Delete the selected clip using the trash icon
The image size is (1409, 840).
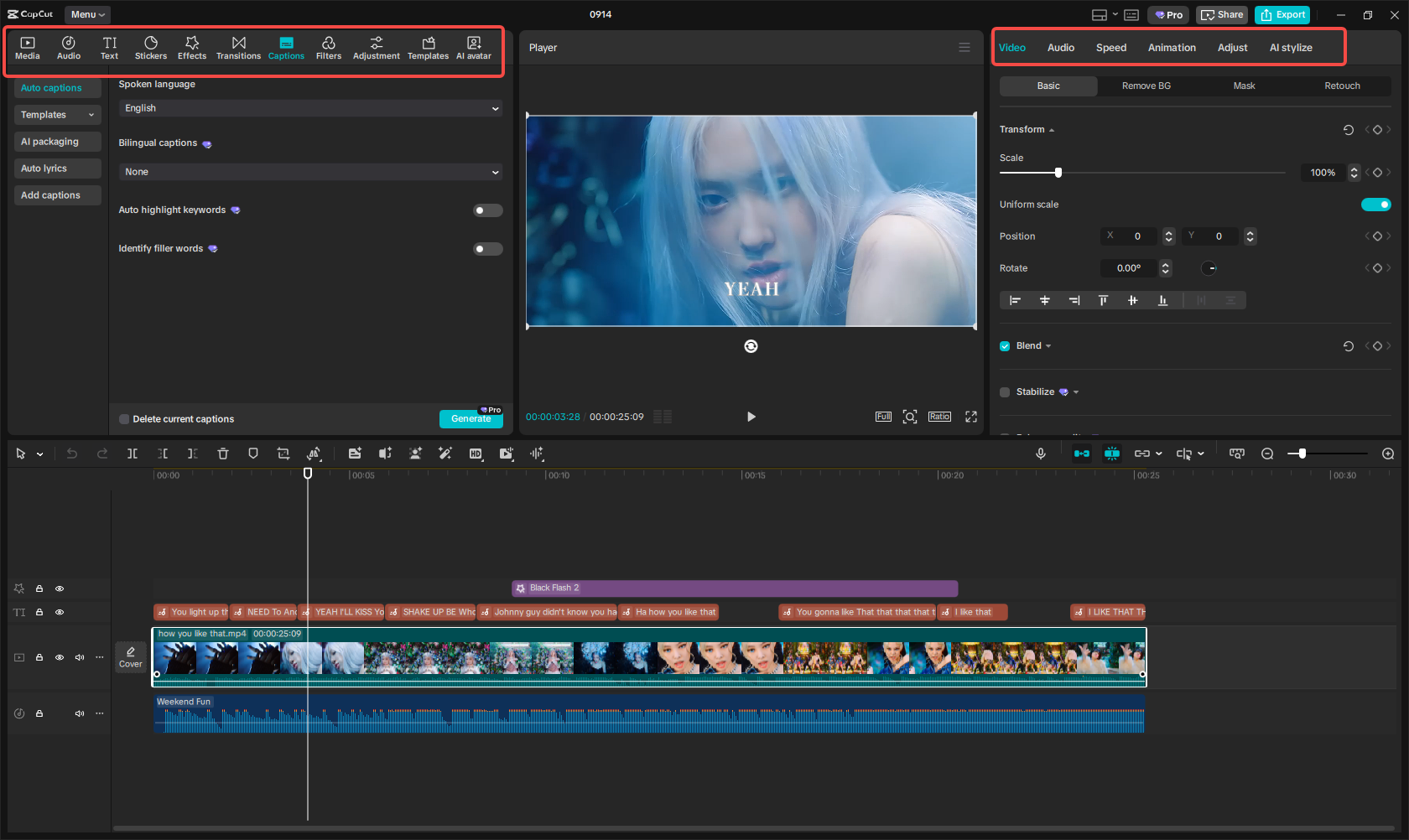[x=223, y=454]
